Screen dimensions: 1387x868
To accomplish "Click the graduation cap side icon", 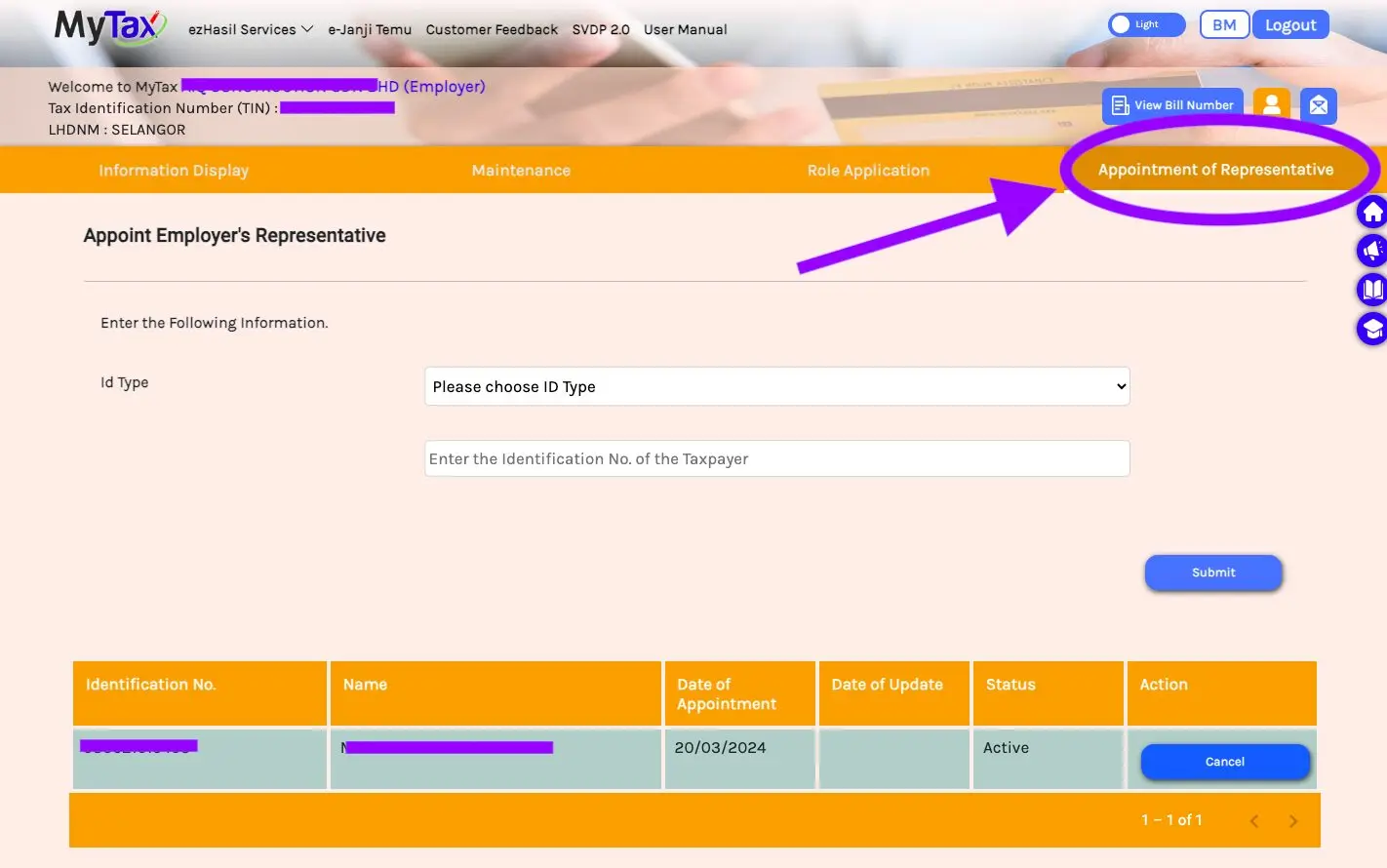I will 1372,329.
